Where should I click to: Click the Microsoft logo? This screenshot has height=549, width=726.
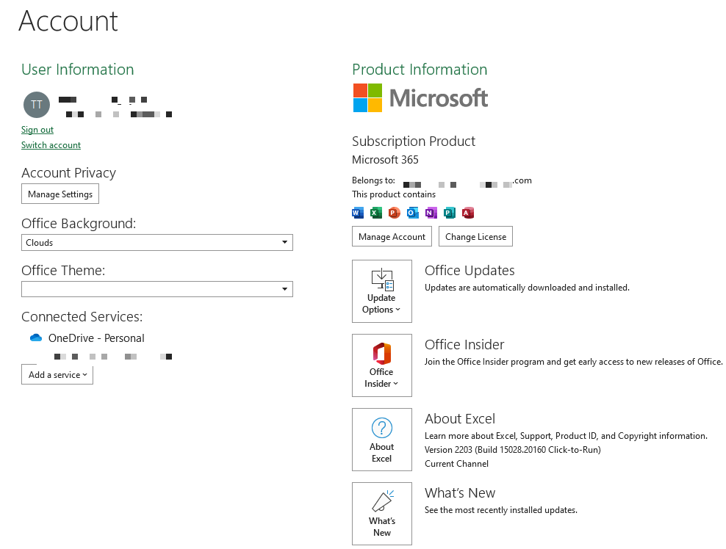[x=420, y=98]
